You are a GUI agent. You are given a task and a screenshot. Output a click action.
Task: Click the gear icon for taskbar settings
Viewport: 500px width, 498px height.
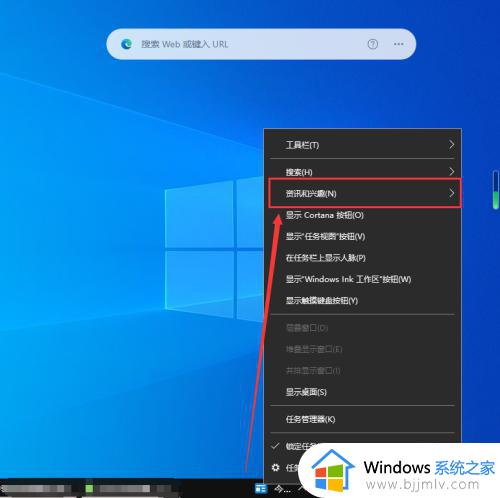[x=275, y=468]
